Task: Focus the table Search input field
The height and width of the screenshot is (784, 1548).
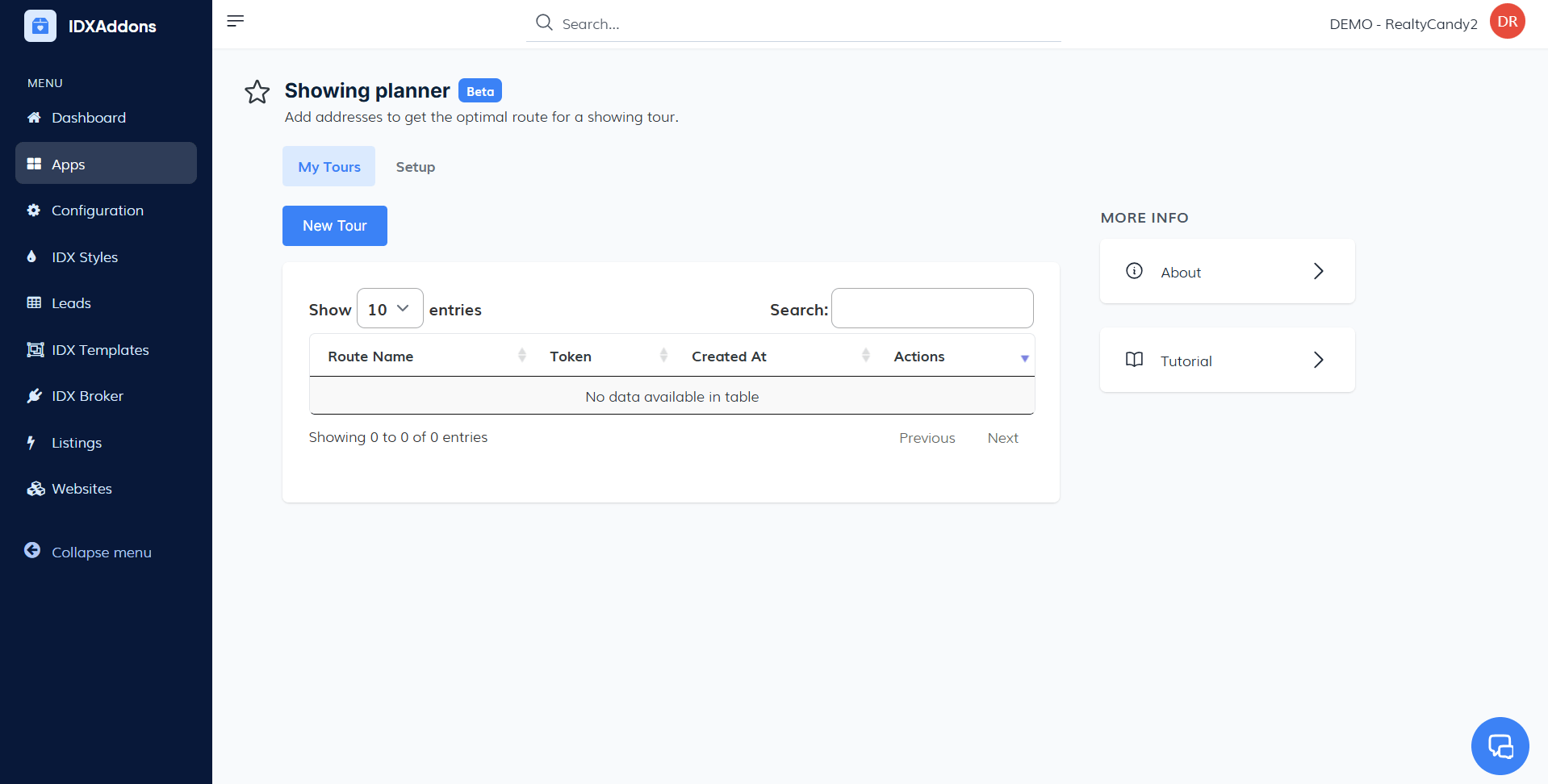Action: tap(932, 309)
